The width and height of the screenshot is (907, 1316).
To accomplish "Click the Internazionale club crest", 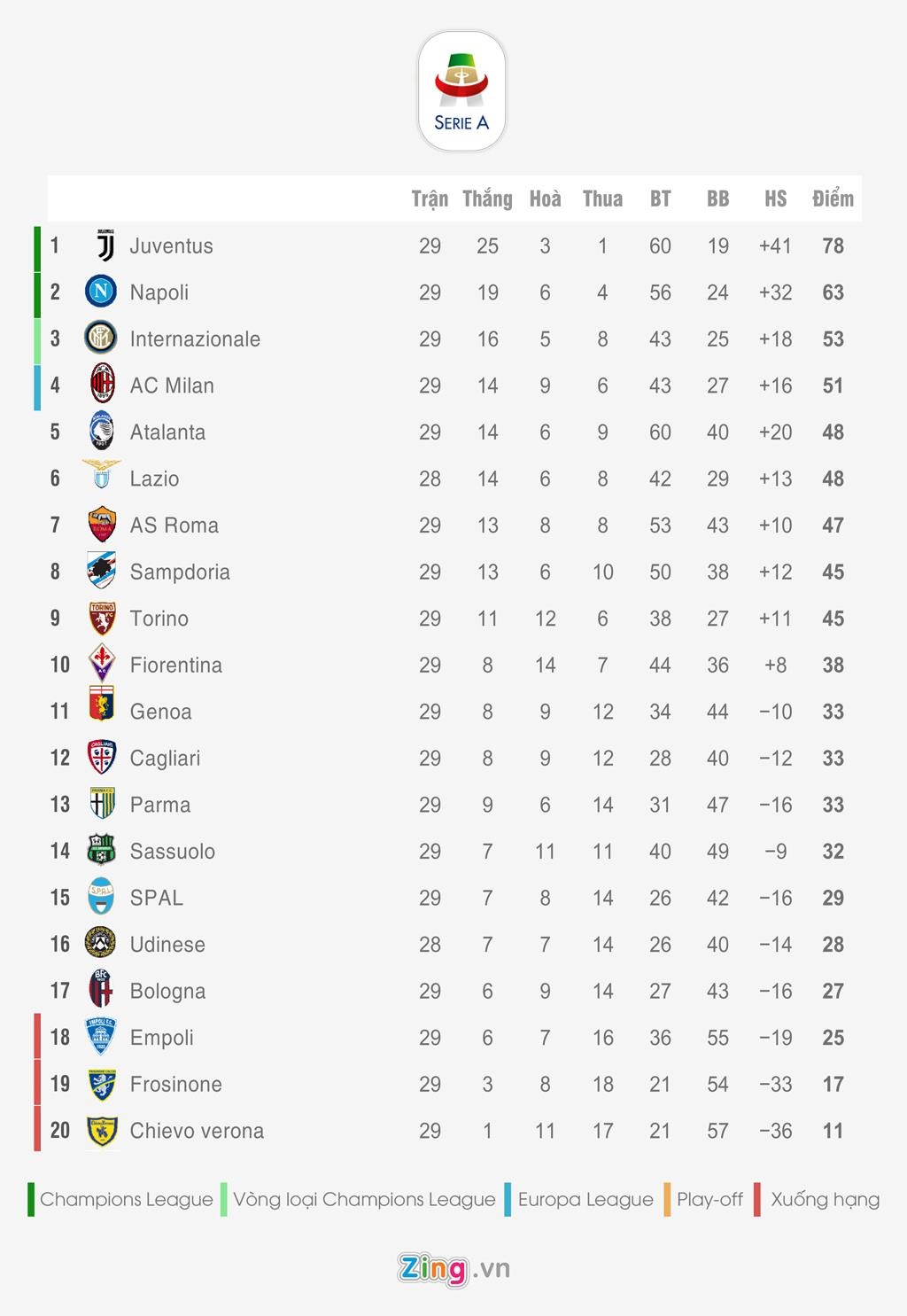I will click(x=101, y=338).
